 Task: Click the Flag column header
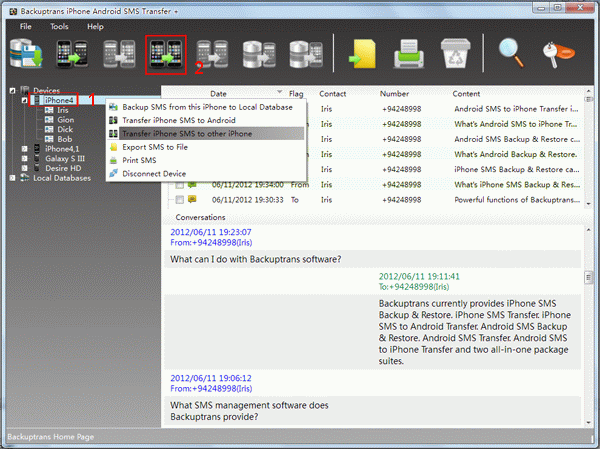[x=296, y=94]
